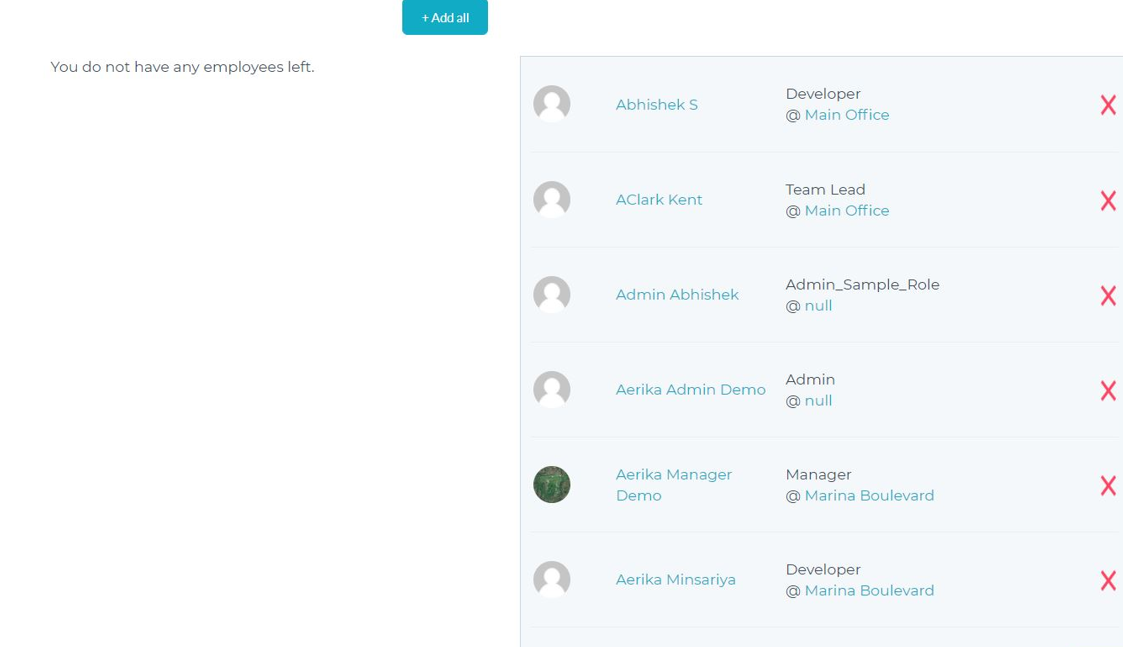The width and height of the screenshot is (1123, 647).
Task: Open Aerika Manager Demo's green profile photo
Action: [x=551, y=484]
